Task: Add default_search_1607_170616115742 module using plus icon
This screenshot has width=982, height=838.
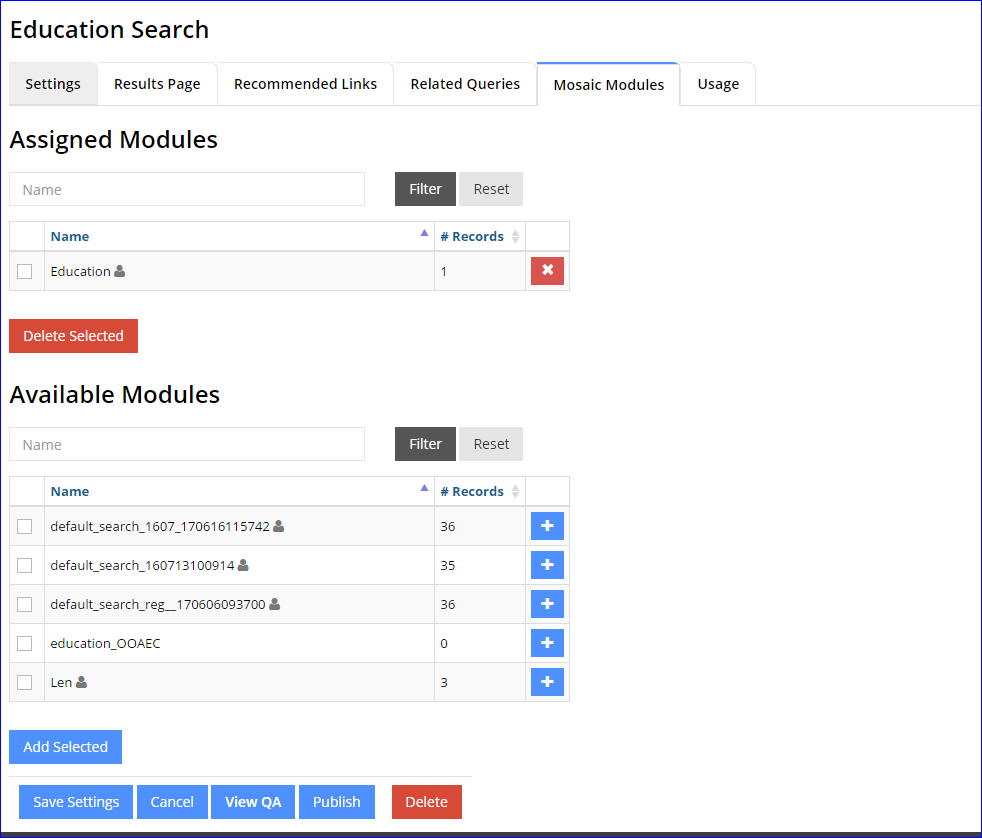Action: (x=547, y=526)
